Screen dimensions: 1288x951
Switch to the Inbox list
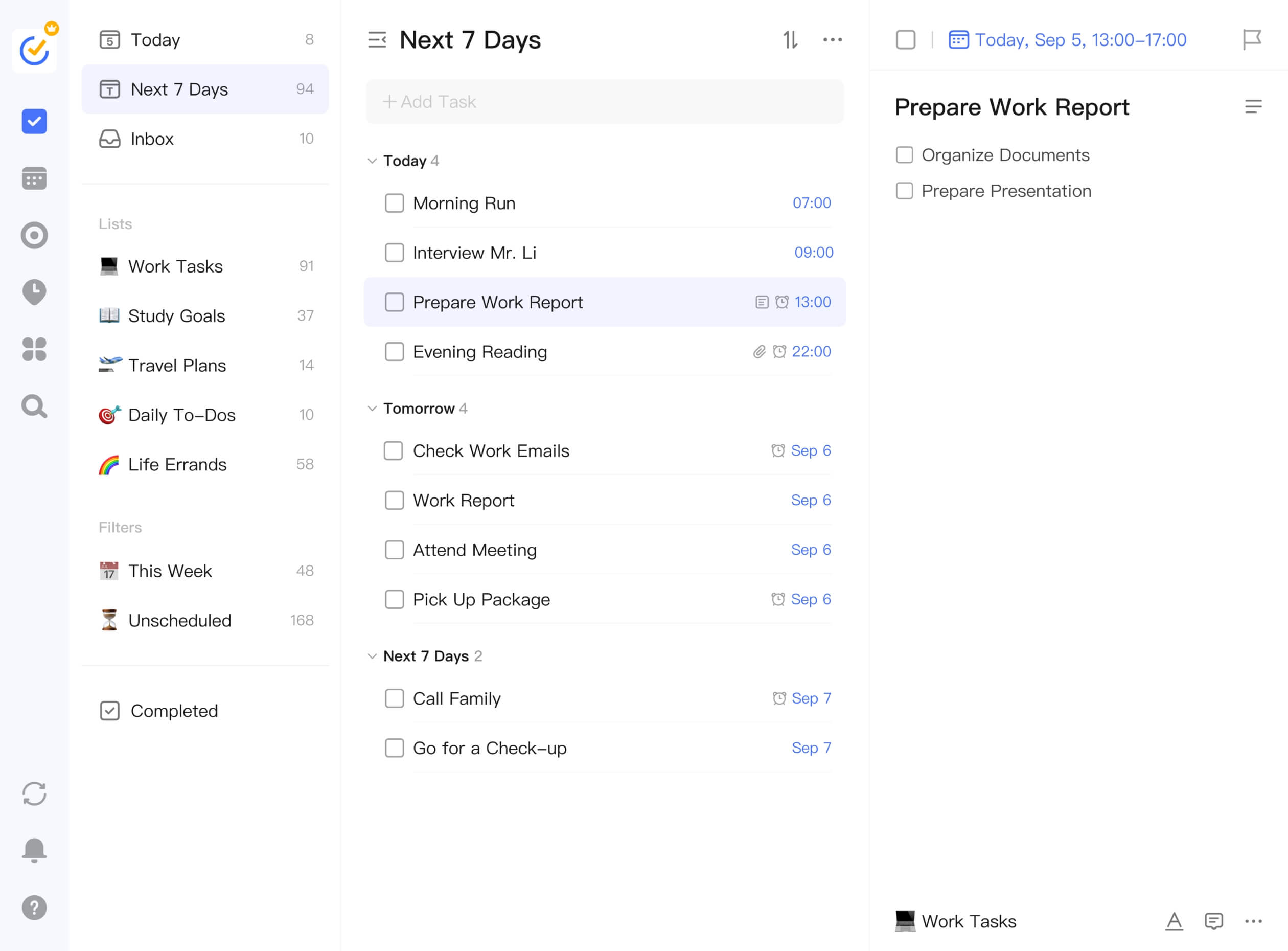151,139
